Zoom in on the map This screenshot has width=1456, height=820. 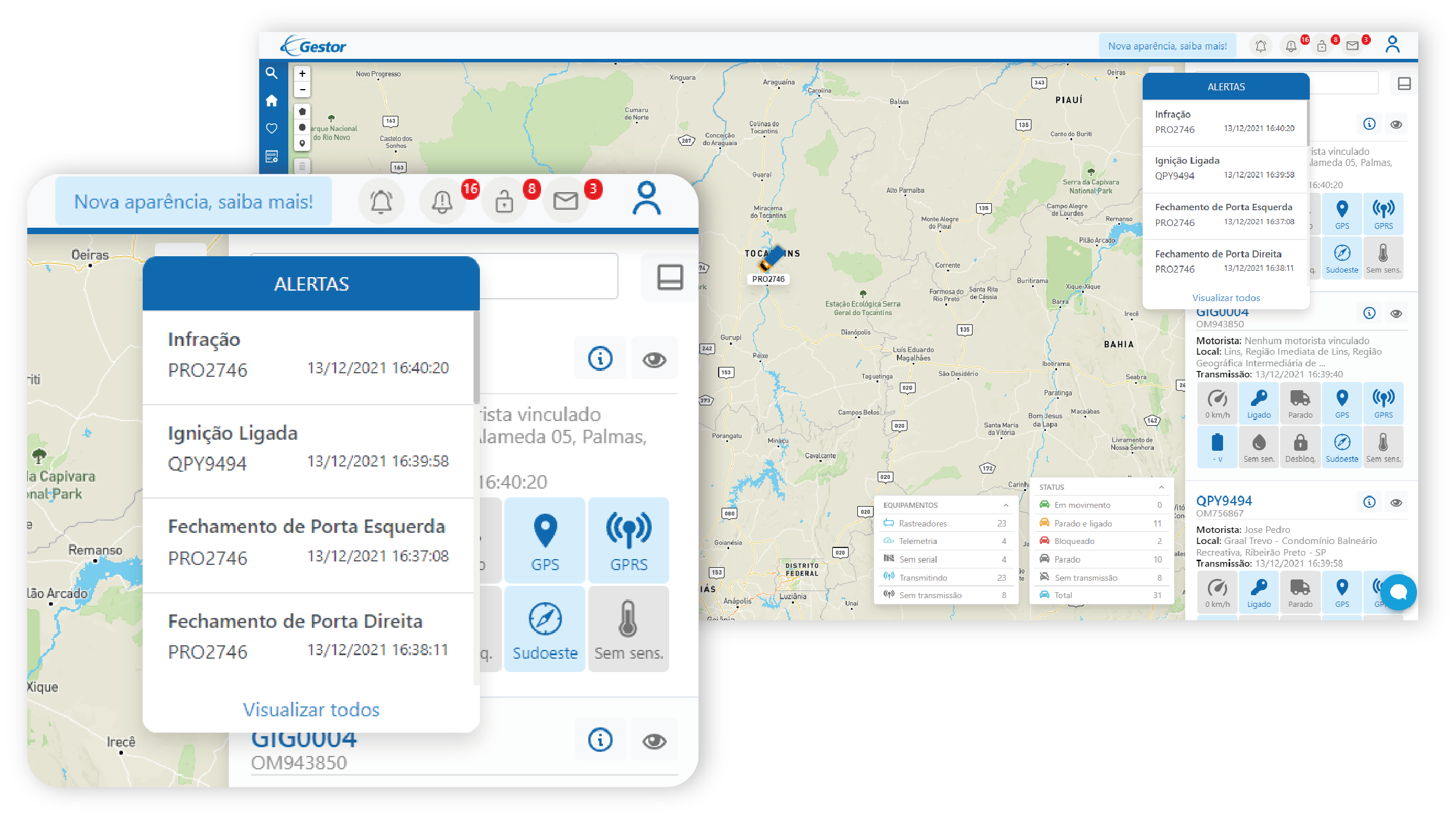click(302, 74)
